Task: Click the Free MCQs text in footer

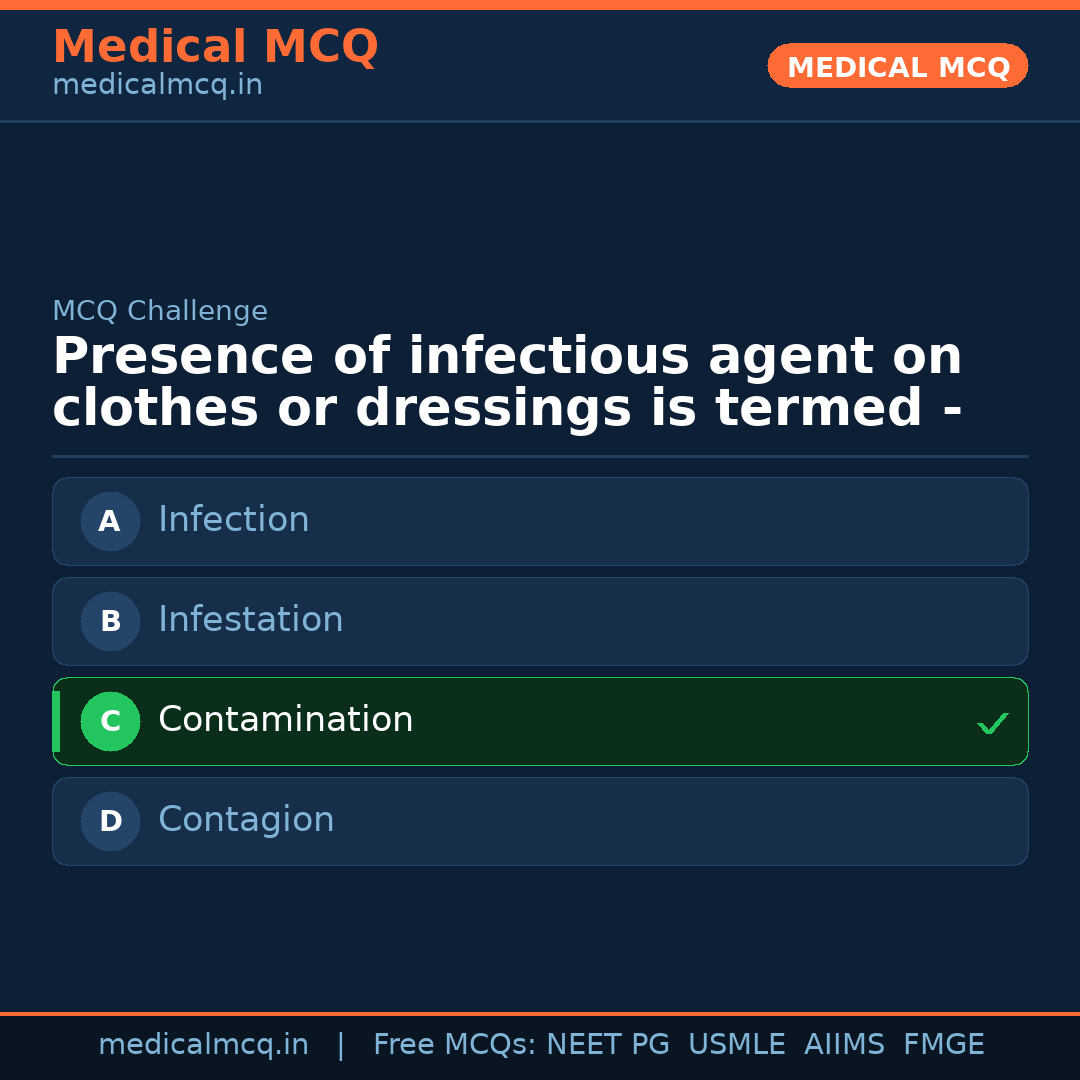Action: 454,1045
